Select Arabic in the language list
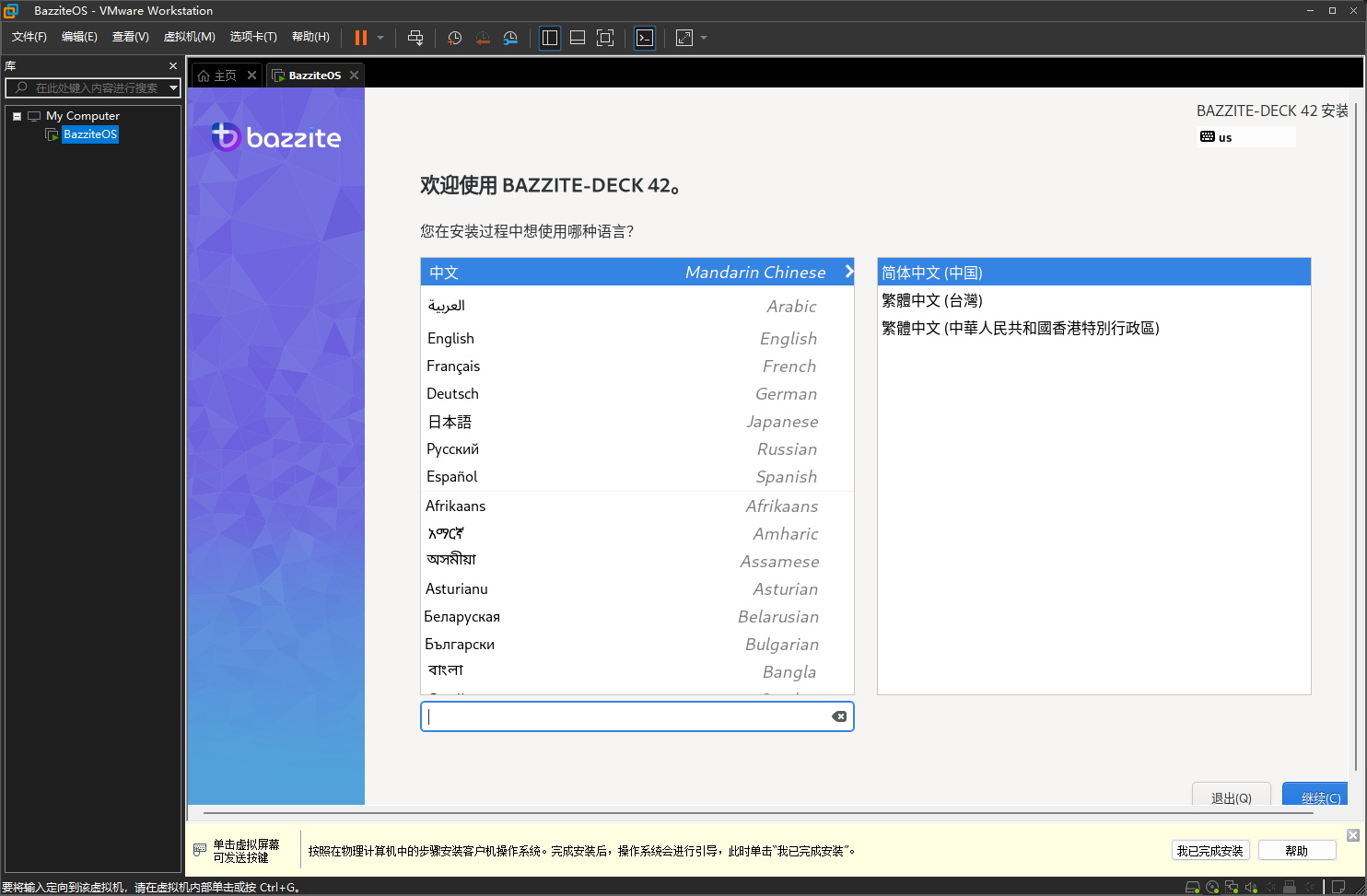1367x896 pixels. click(x=637, y=306)
